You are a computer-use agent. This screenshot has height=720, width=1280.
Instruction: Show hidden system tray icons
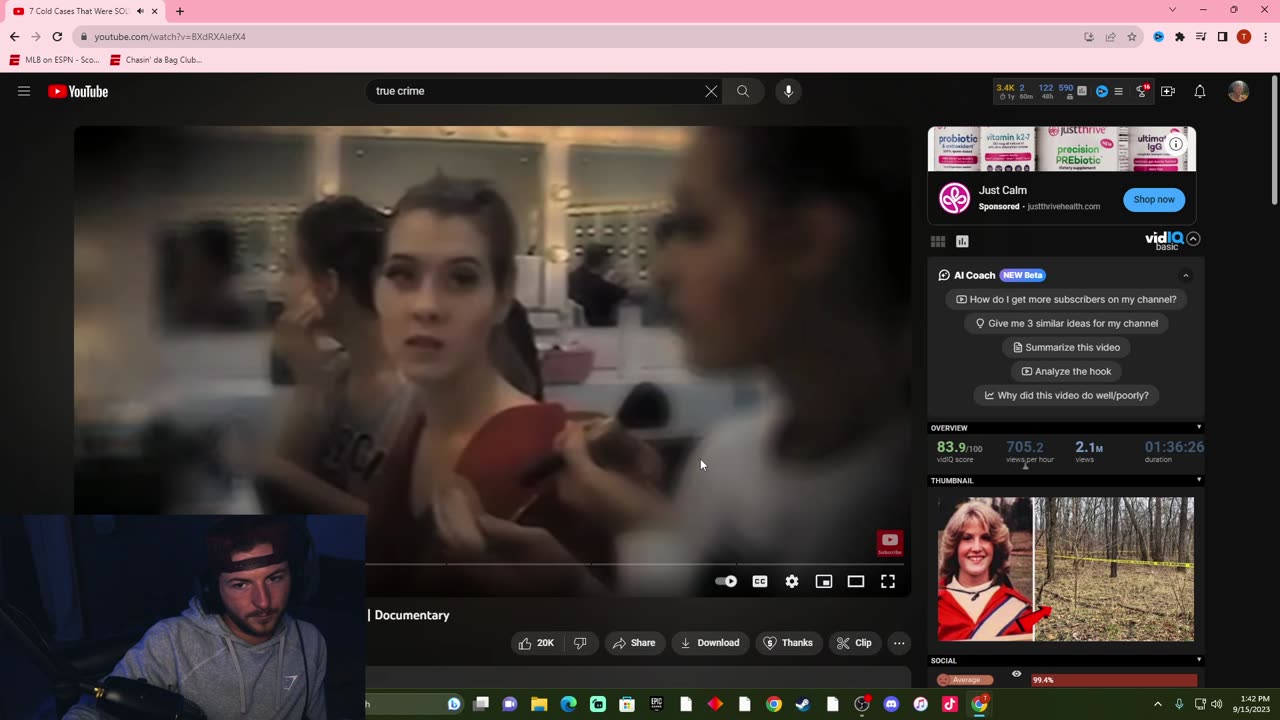point(1158,704)
